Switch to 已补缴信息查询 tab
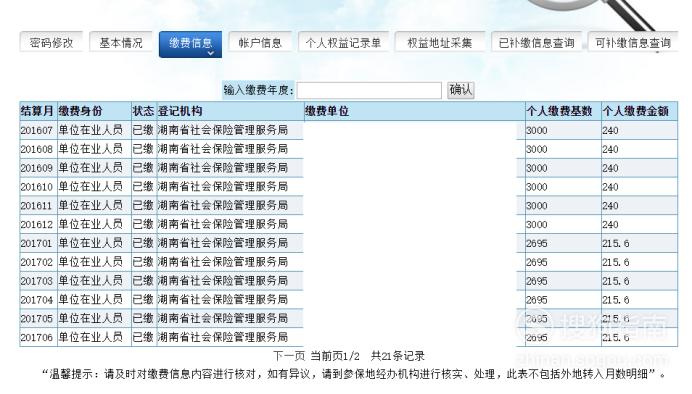 coord(536,43)
